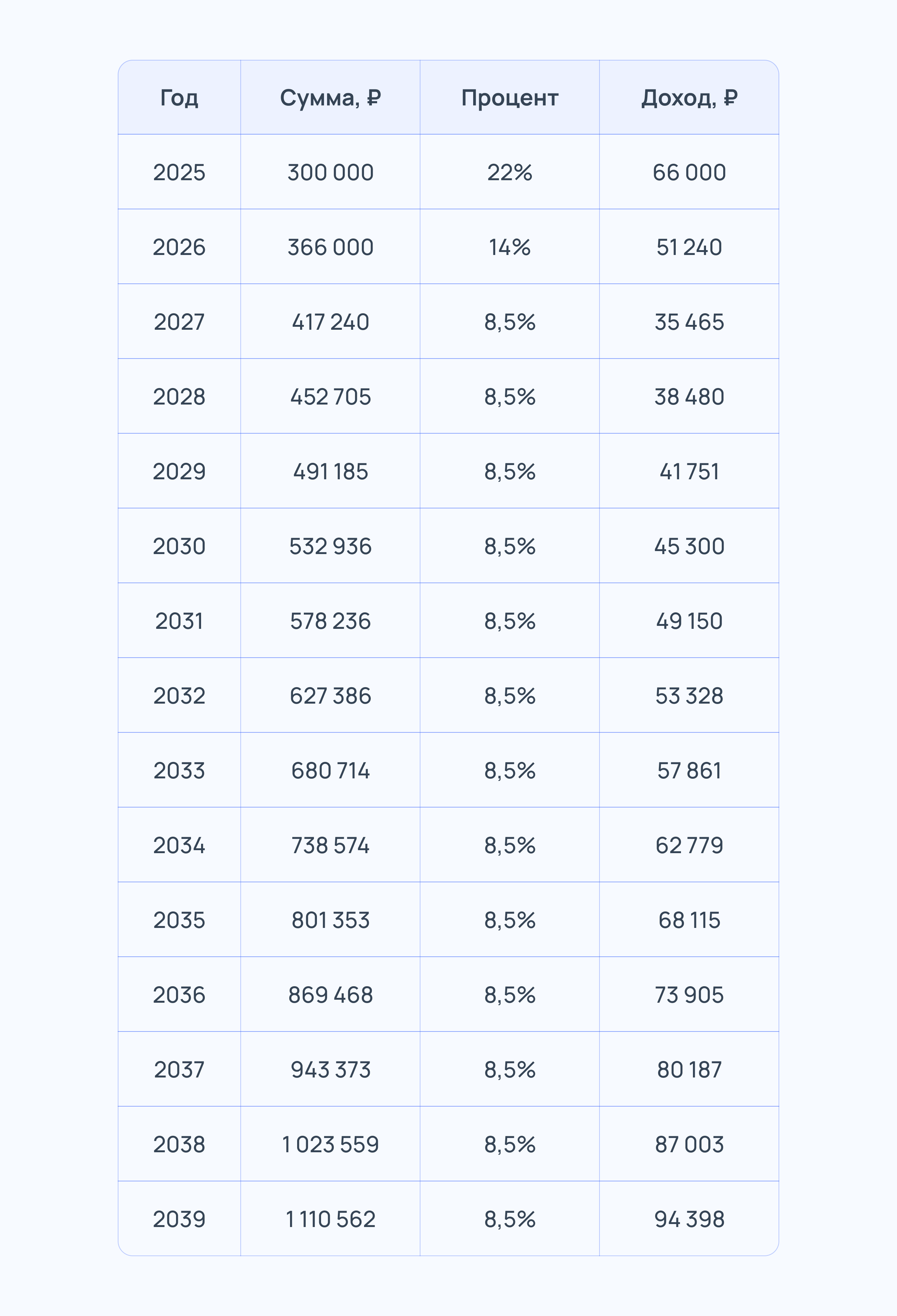897x1316 pixels.
Task: Select the 66 000 income cell
Action: click(689, 172)
